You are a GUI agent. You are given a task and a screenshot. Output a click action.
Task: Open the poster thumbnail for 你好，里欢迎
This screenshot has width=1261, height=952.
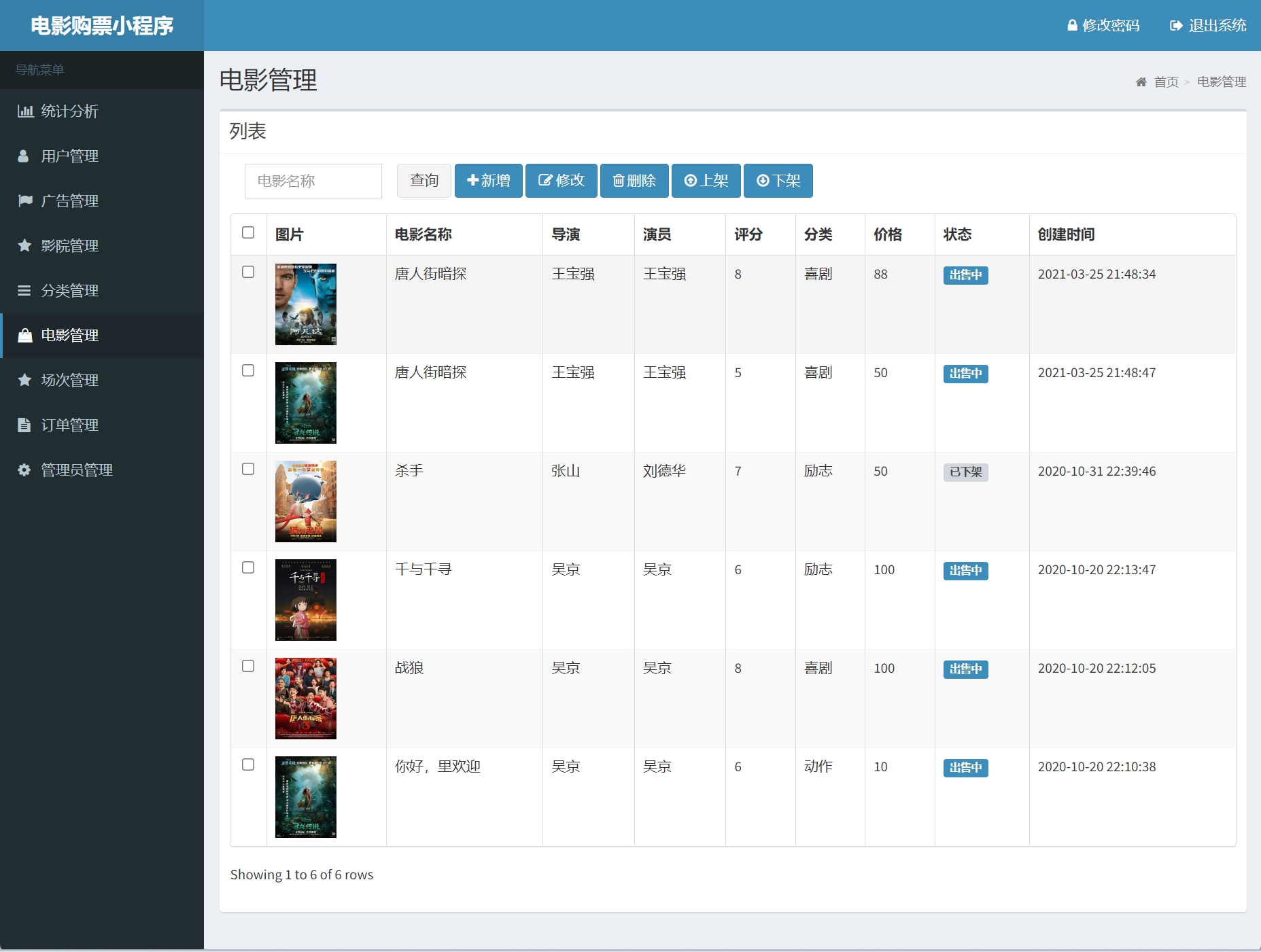[x=306, y=797]
